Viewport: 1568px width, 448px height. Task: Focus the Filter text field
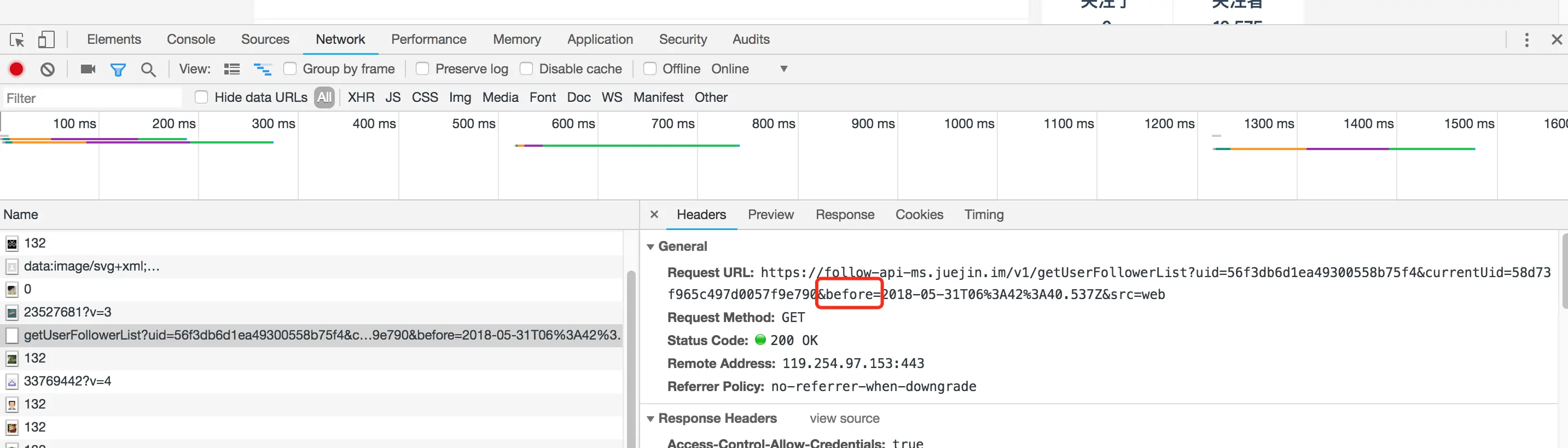pos(92,98)
